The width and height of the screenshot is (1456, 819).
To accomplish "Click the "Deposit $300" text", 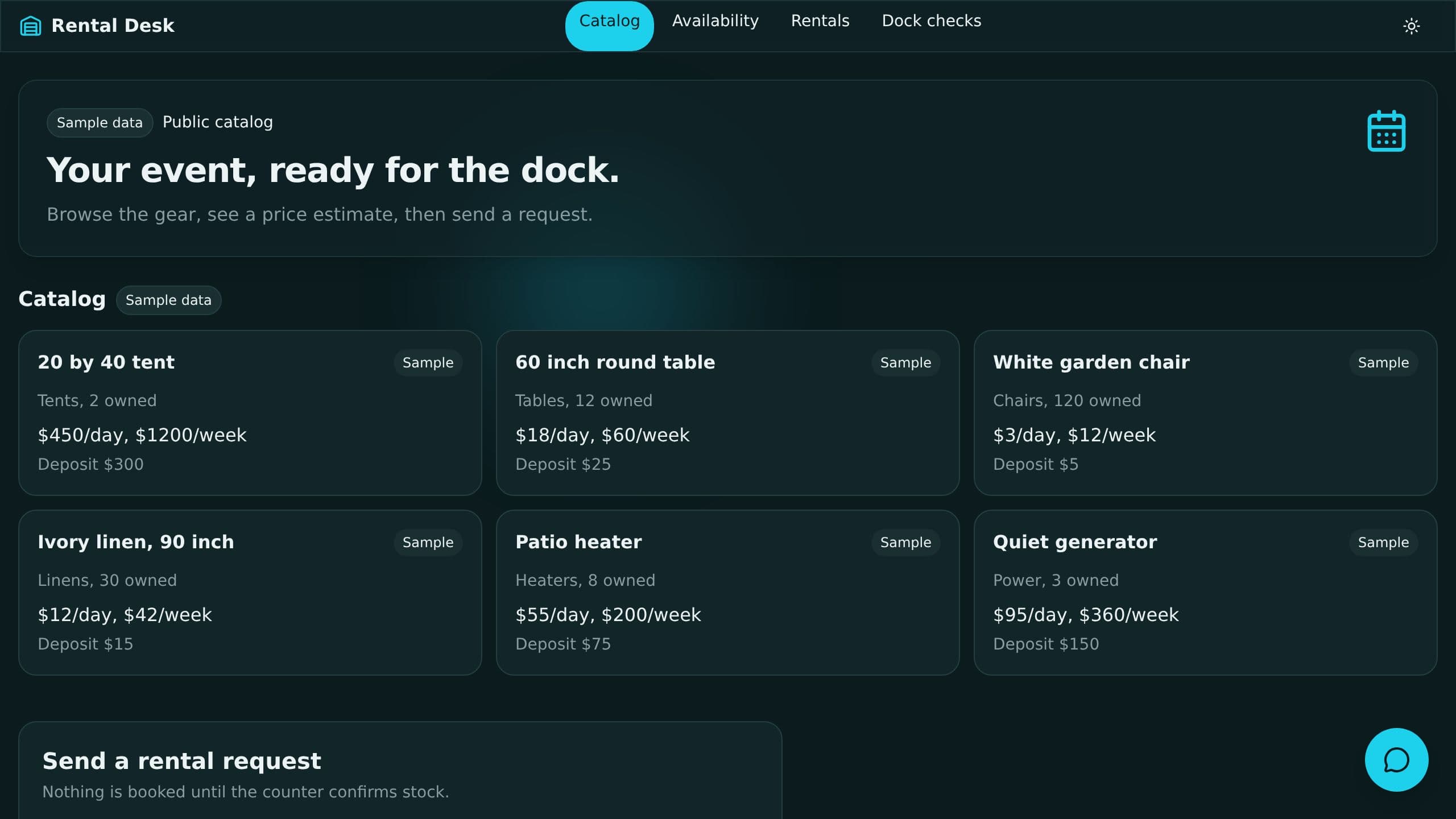I will click(90, 465).
